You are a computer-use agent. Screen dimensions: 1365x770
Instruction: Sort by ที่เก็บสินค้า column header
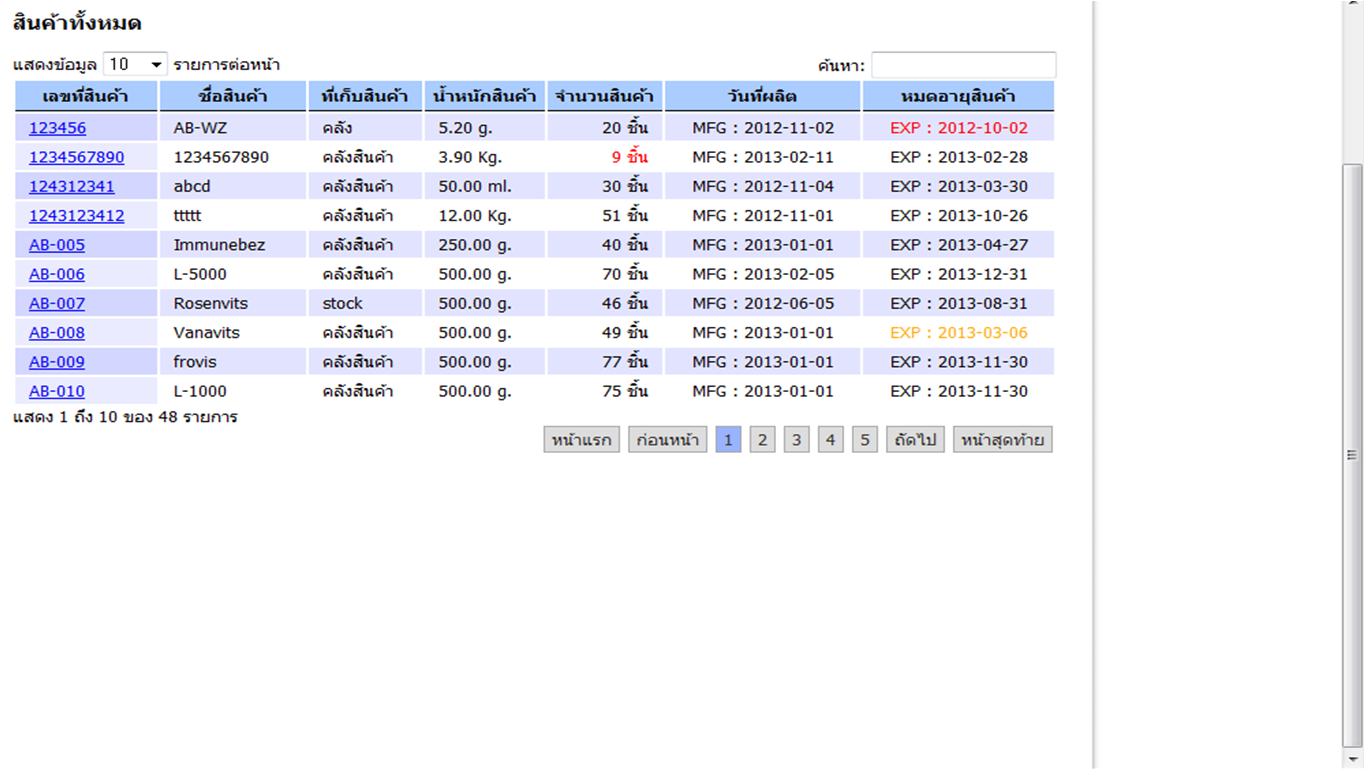[x=365, y=96]
